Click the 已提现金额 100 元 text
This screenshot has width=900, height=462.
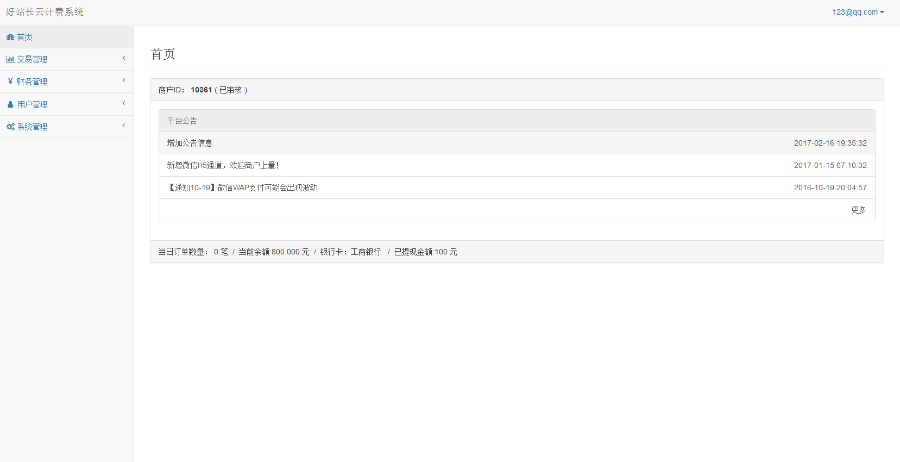425,252
